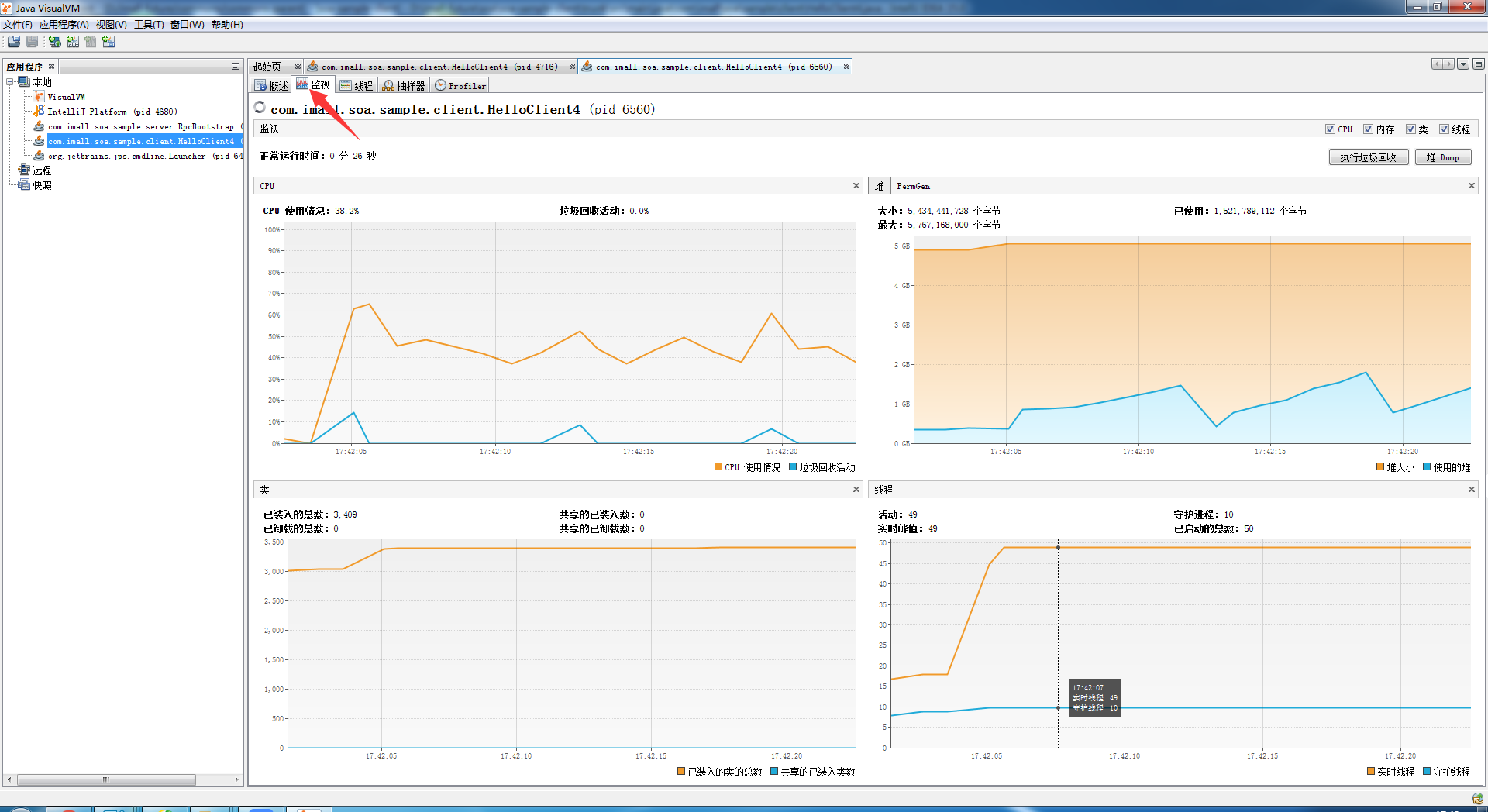Viewport: 1488px width, 812px height.
Task: Switch to HelloClient4 pid 4716 tab
Action: point(439,67)
